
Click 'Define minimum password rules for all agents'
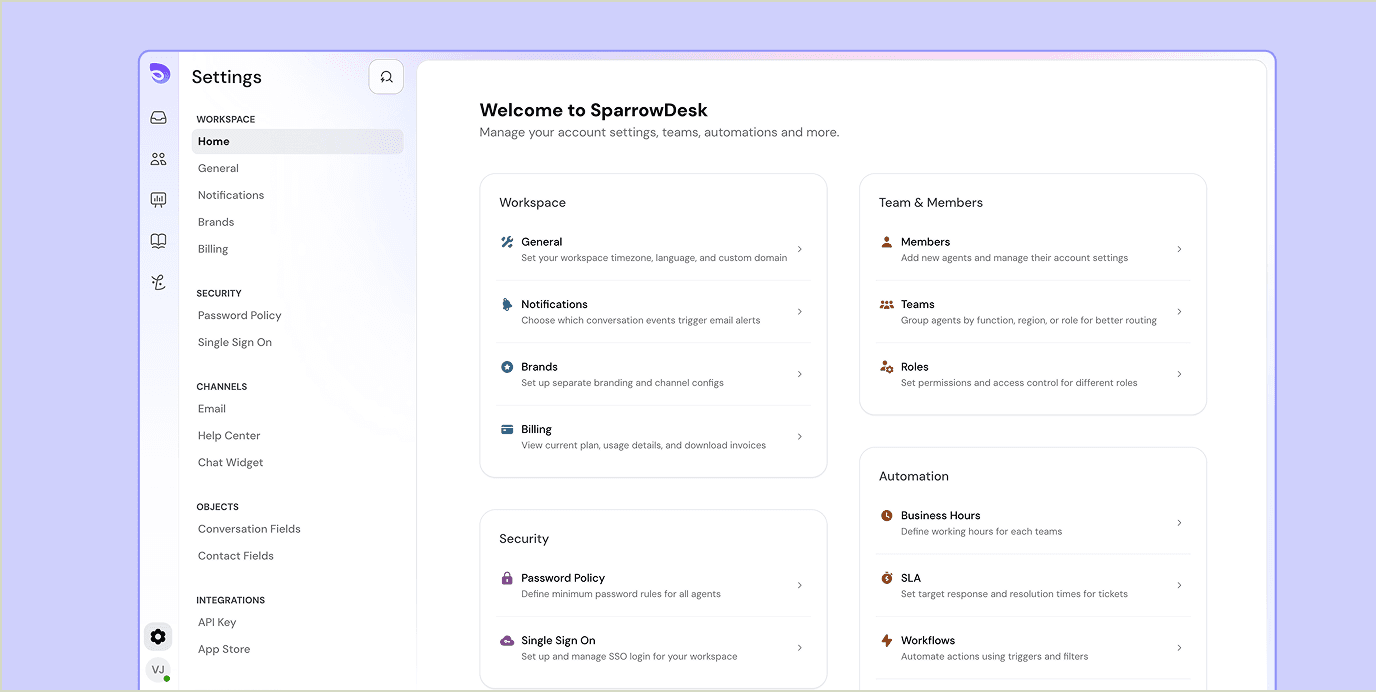(621, 594)
